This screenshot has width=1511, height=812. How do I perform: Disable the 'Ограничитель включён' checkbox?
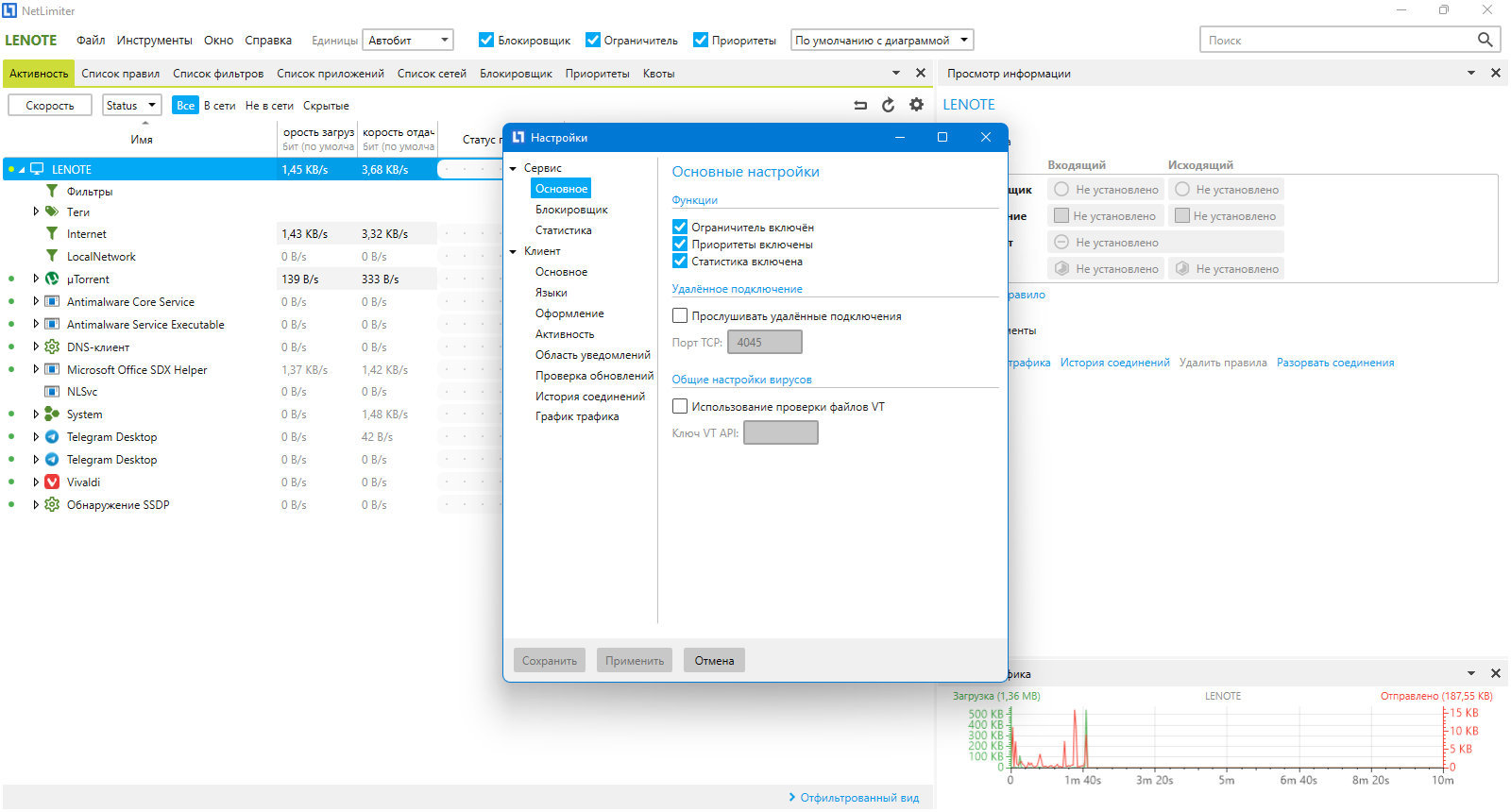tap(680, 227)
